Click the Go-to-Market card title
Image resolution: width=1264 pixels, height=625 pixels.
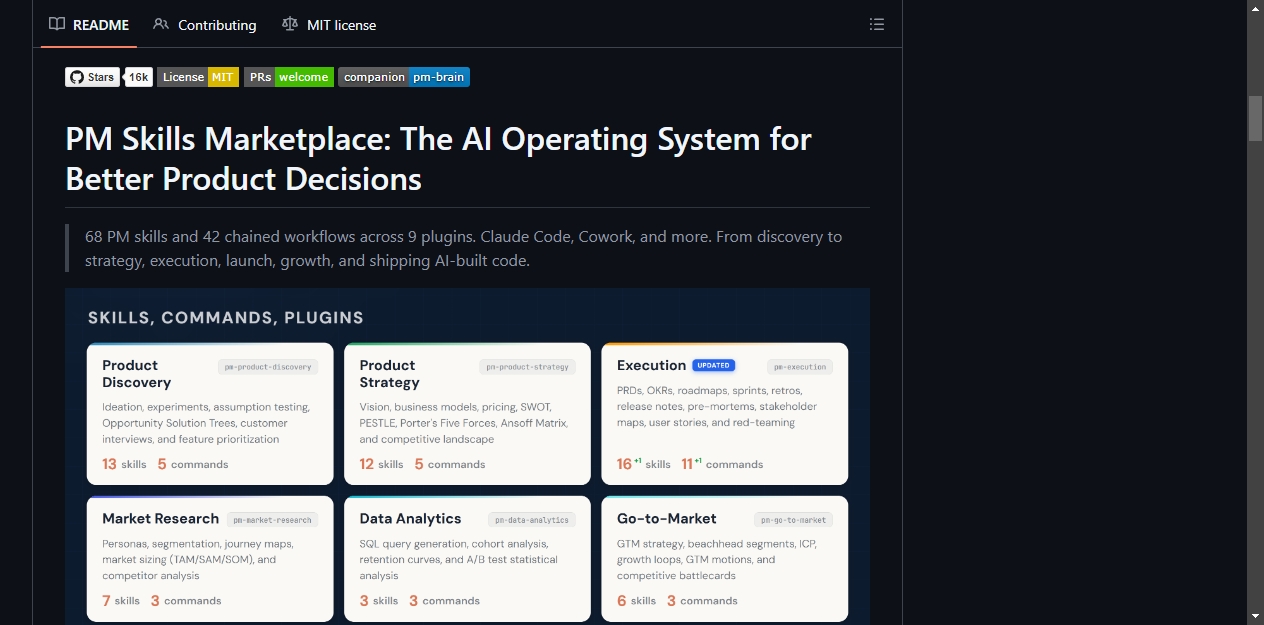(667, 518)
